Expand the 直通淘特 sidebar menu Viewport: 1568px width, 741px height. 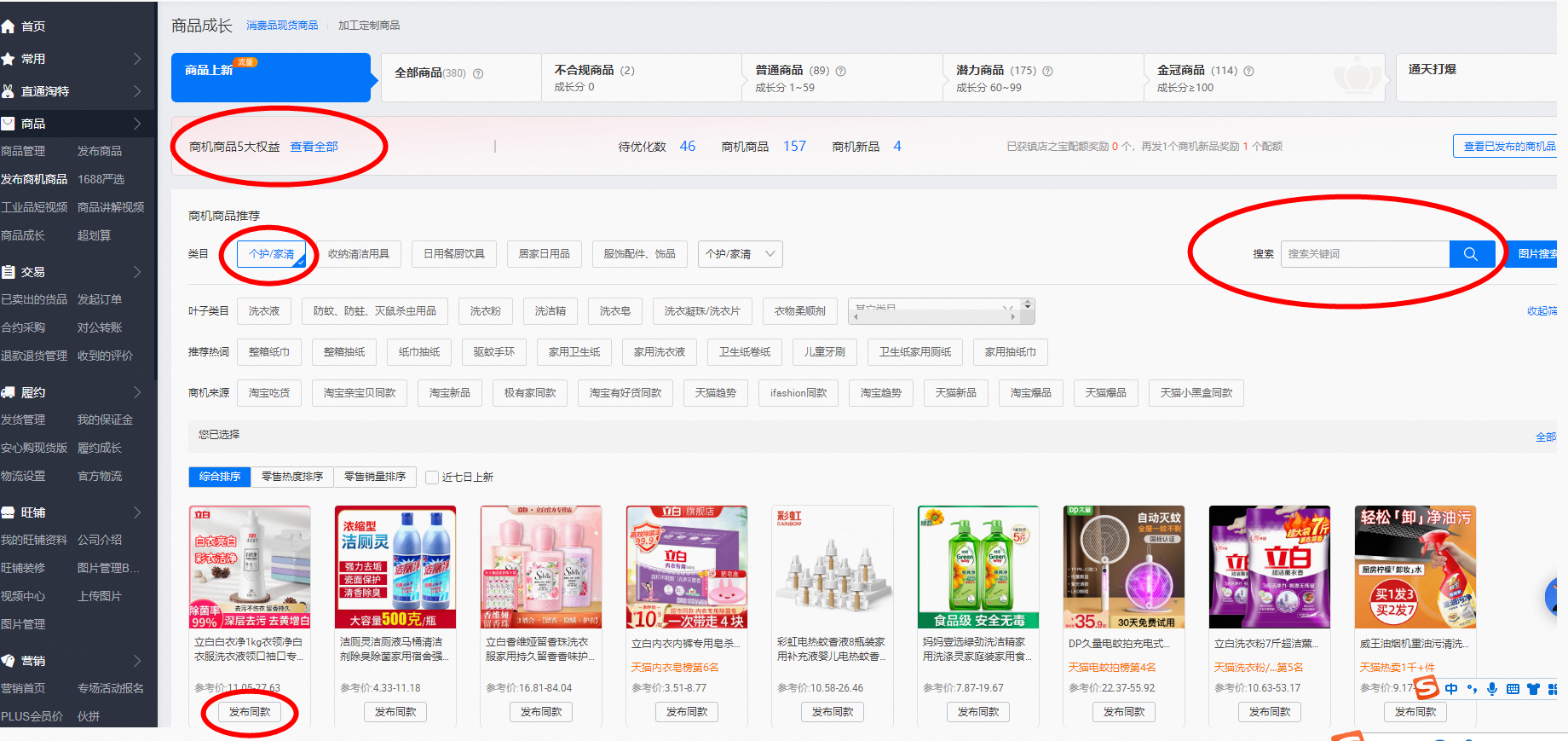pyautogui.click(x=77, y=91)
